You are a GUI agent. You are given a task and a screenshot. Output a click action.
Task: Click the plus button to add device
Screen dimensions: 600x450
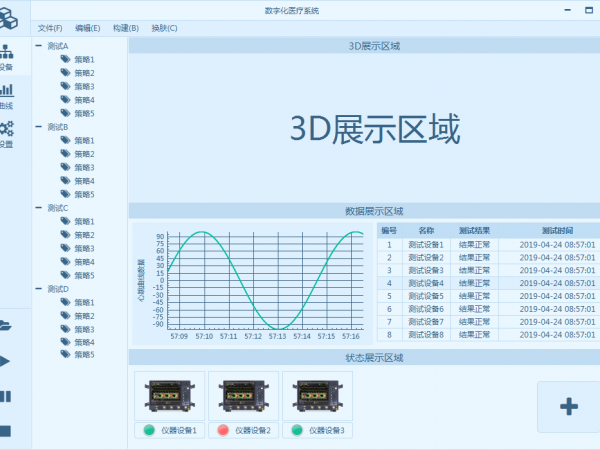(568, 406)
